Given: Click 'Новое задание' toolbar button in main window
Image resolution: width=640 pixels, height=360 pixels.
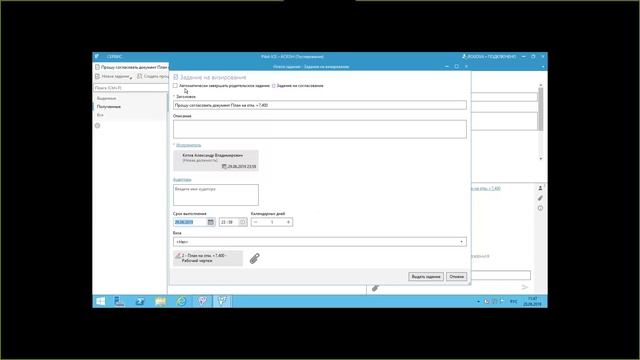Looking at the screenshot, I should coord(113,76).
